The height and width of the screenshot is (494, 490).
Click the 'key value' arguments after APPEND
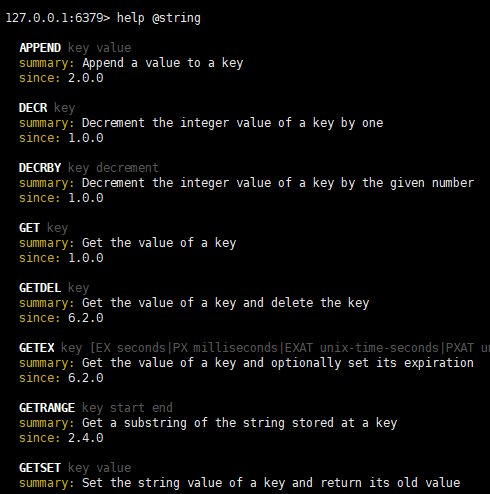pyautogui.click(x=99, y=48)
